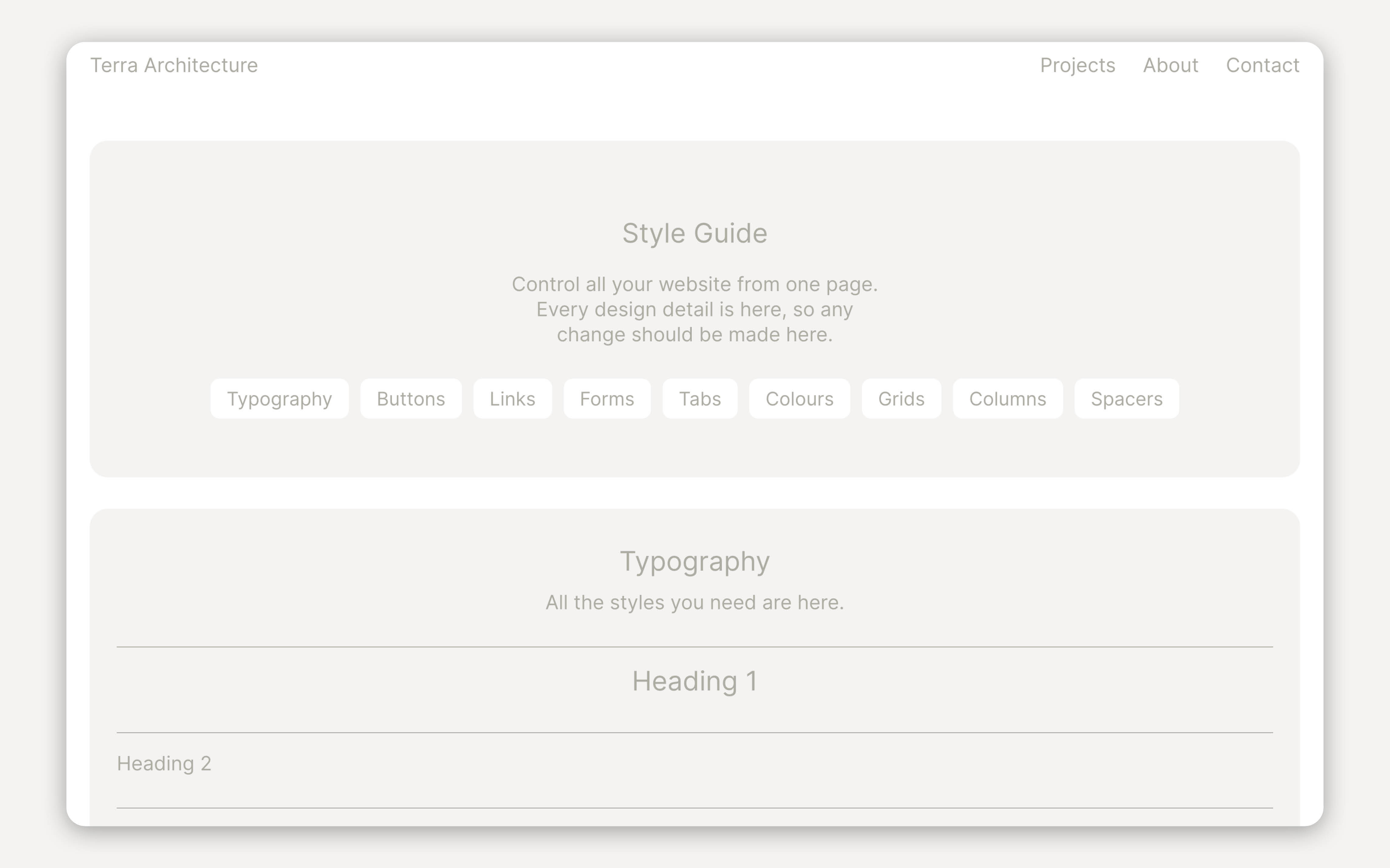This screenshot has height=868, width=1390.
Task: Select the Tabs pill button
Action: [699, 399]
